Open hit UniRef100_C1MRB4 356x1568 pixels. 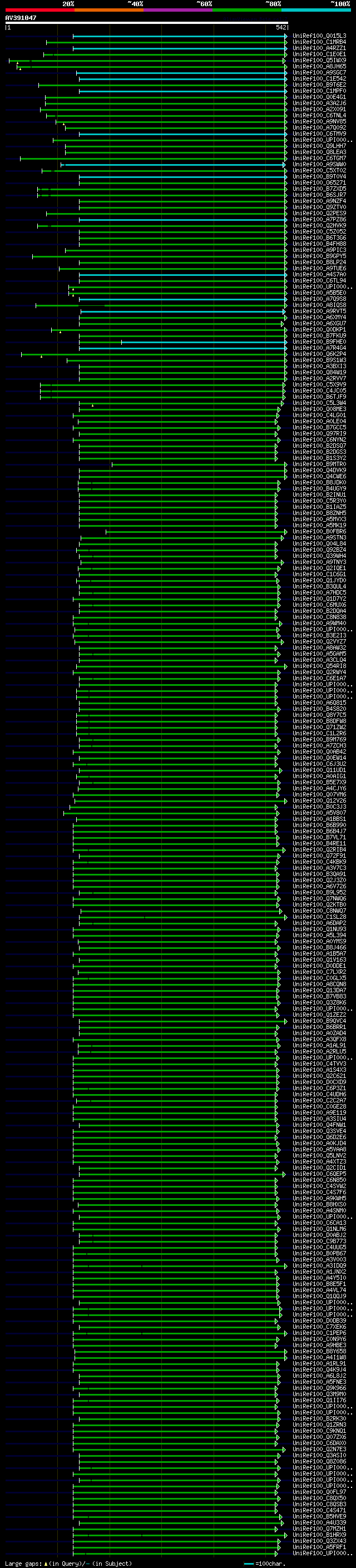click(x=319, y=42)
